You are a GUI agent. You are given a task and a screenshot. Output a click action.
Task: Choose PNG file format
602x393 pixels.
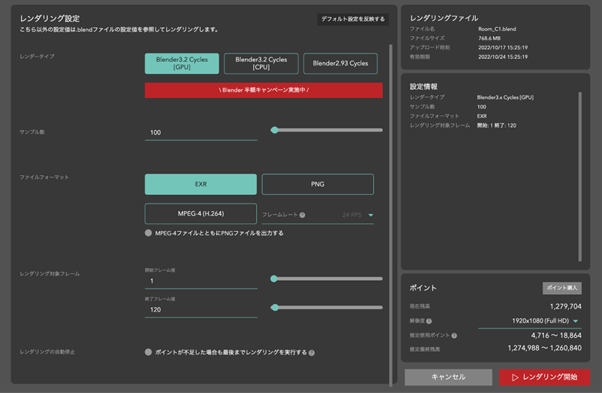tap(318, 184)
